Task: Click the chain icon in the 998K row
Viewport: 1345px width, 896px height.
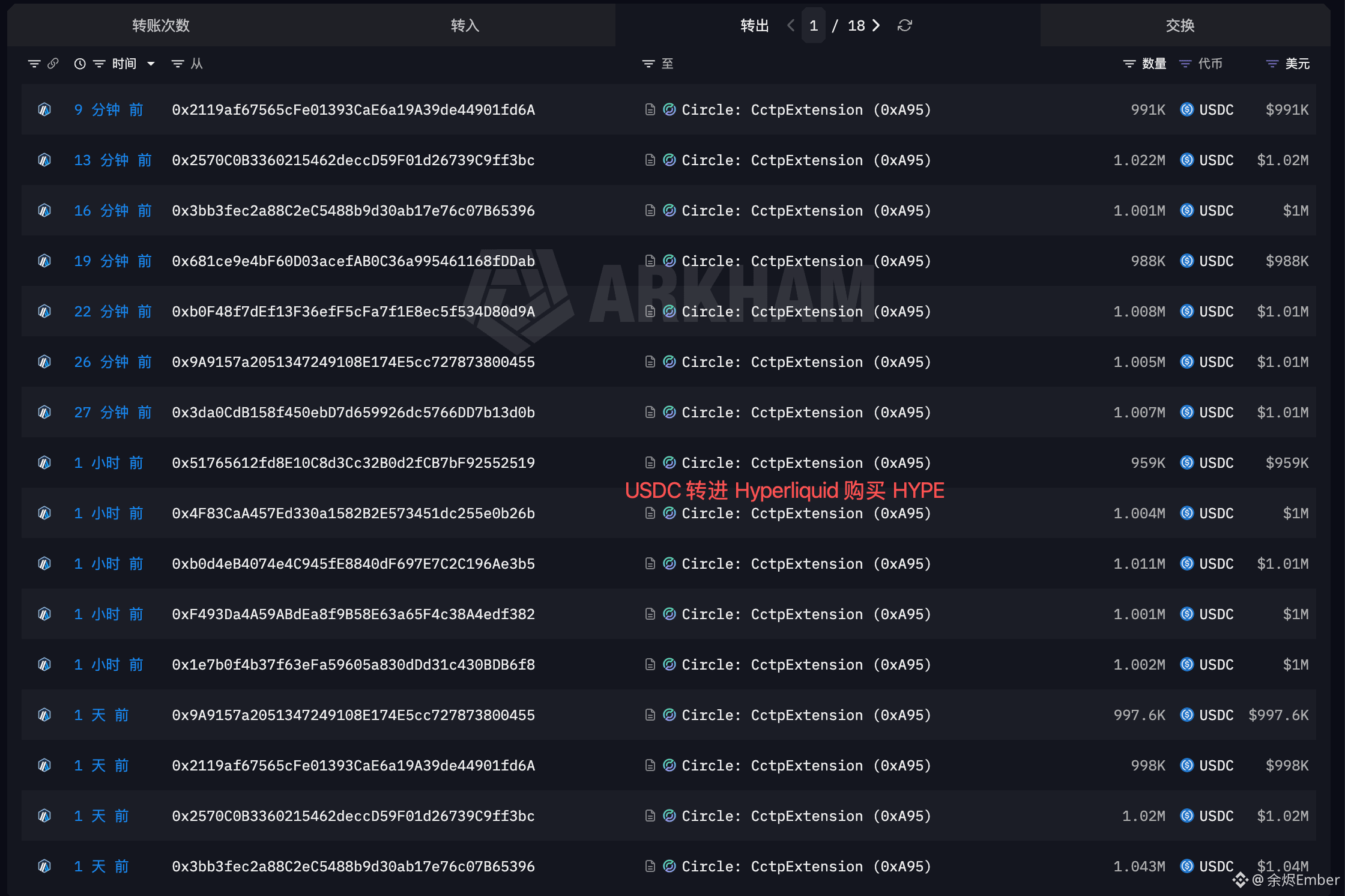Action: (x=44, y=765)
